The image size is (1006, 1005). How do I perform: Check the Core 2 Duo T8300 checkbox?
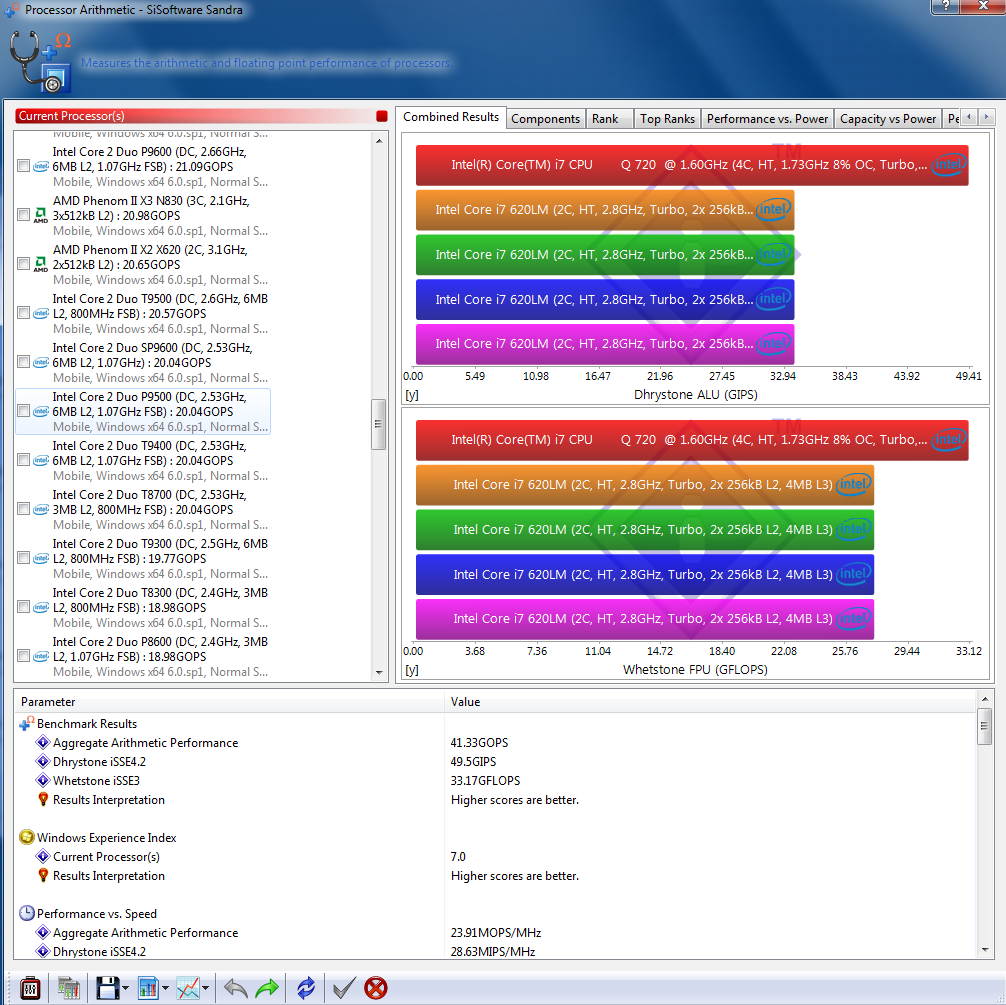(23, 607)
